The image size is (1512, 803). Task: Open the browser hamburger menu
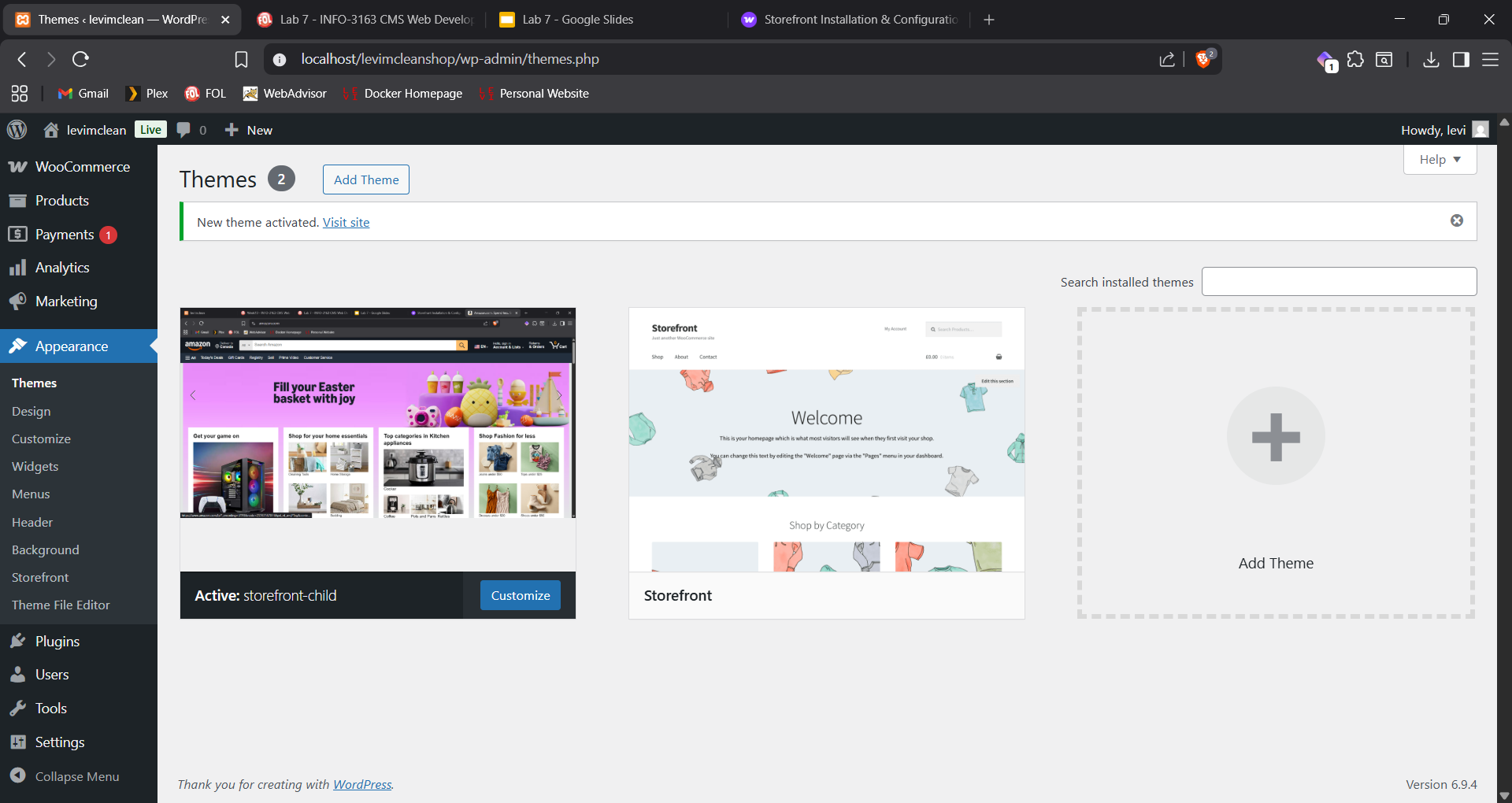(x=1490, y=59)
